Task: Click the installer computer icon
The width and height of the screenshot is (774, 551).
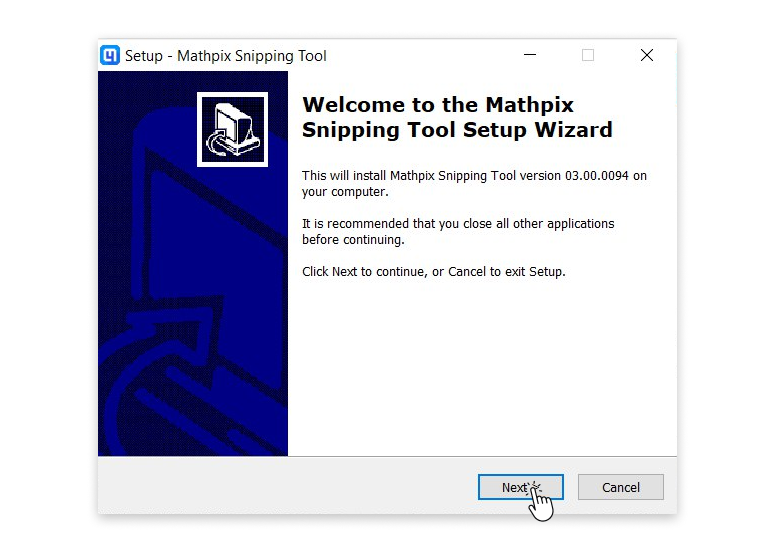Action: [232, 129]
